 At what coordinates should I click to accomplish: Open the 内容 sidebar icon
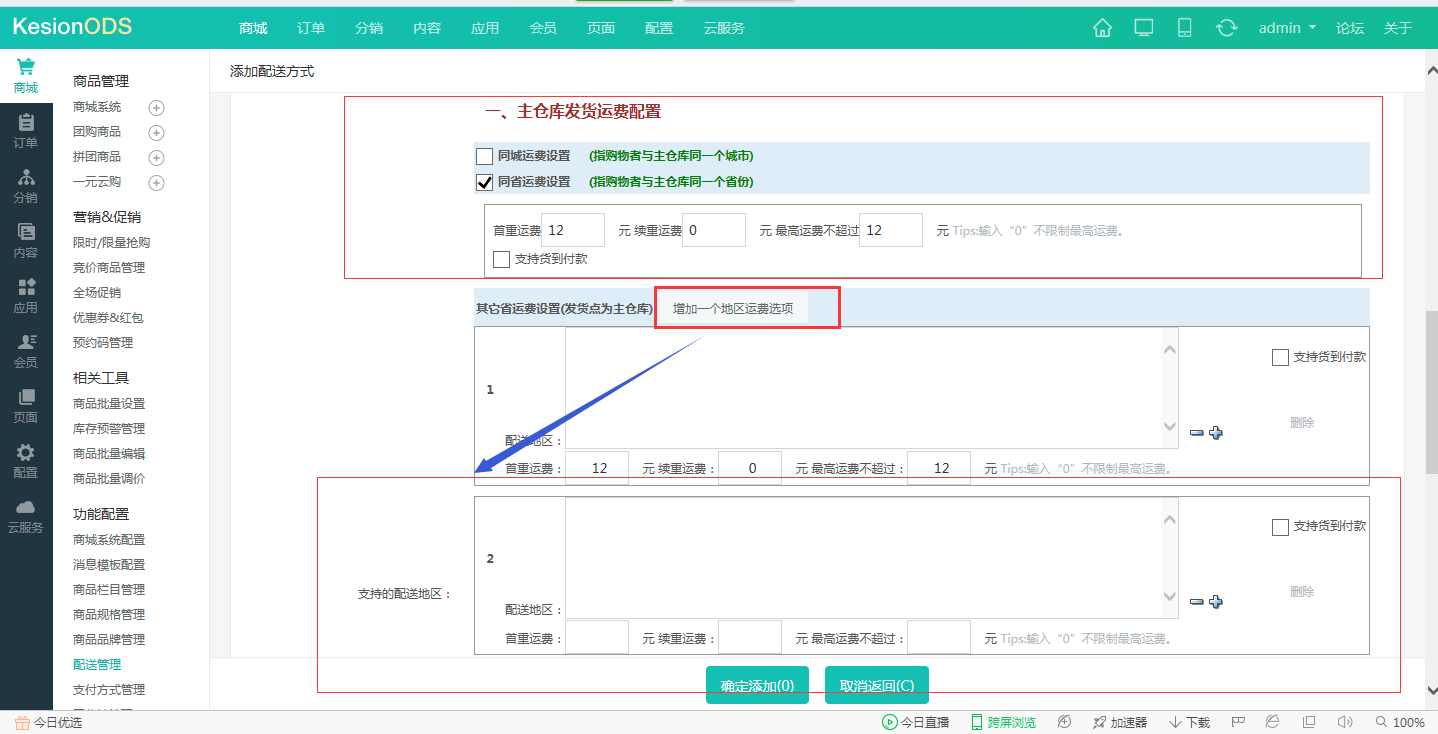click(x=26, y=232)
